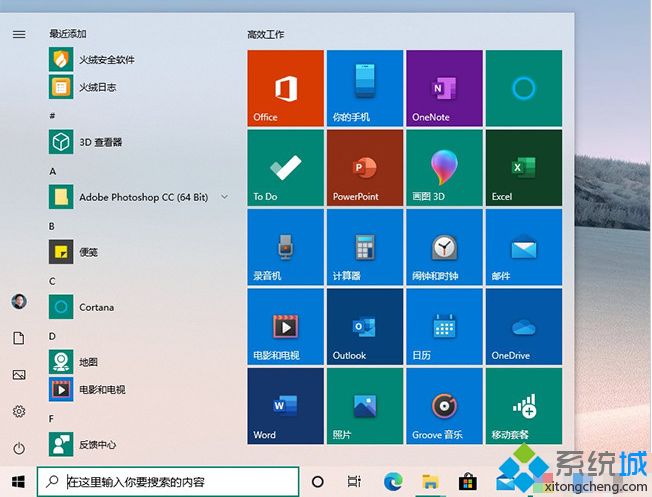Image resolution: width=652 pixels, height=497 pixels.
Task: Open Adobe Photoshop CC (64 Bit) entry
Action: (x=139, y=197)
